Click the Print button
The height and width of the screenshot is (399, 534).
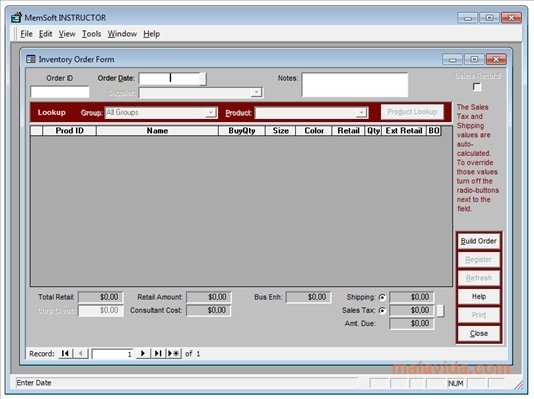(x=478, y=315)
